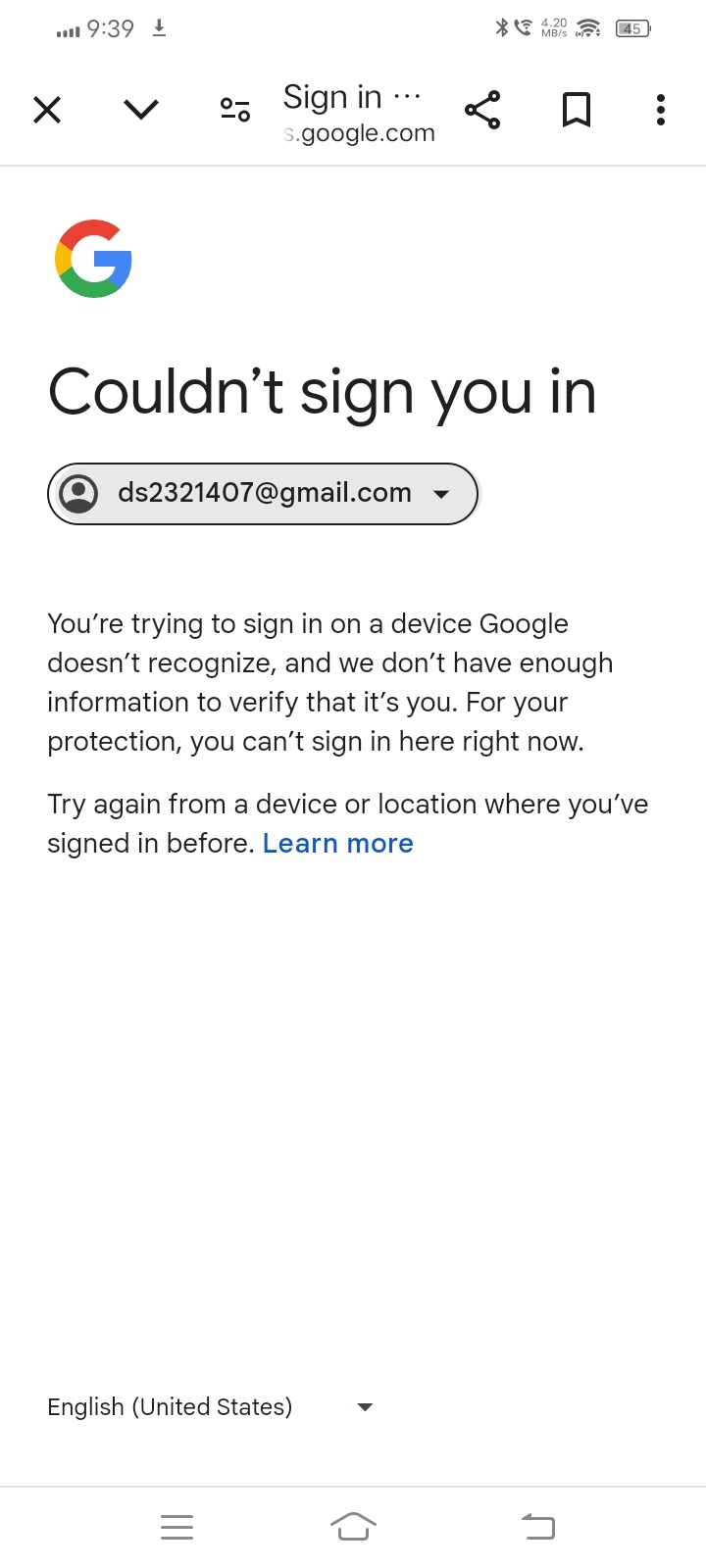
Task: Tap the downward chevron to minimize the tab
Action: click(141, 110)
